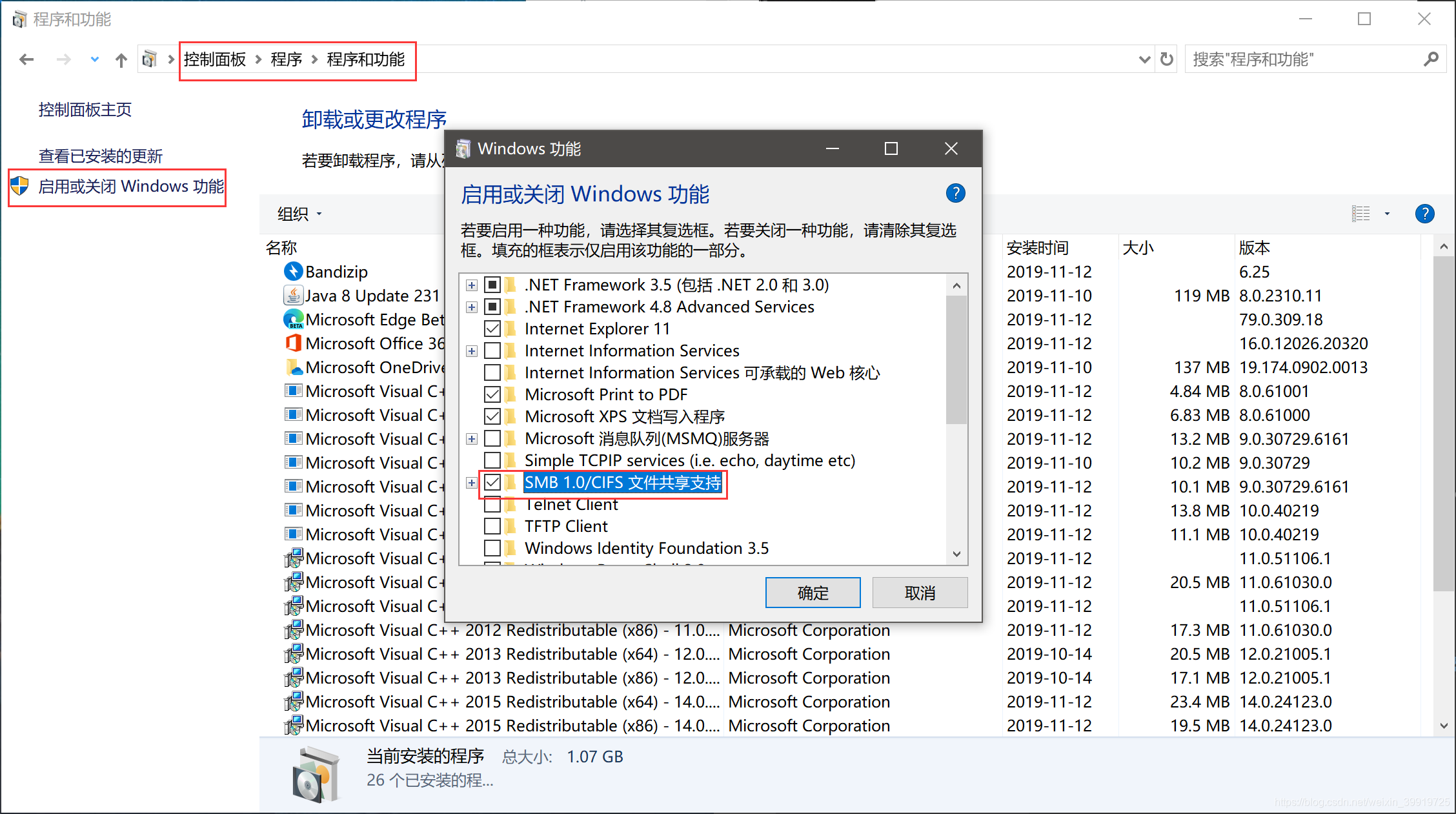
Task: Open help in Windows 功能 dialog
Action: 955,193
